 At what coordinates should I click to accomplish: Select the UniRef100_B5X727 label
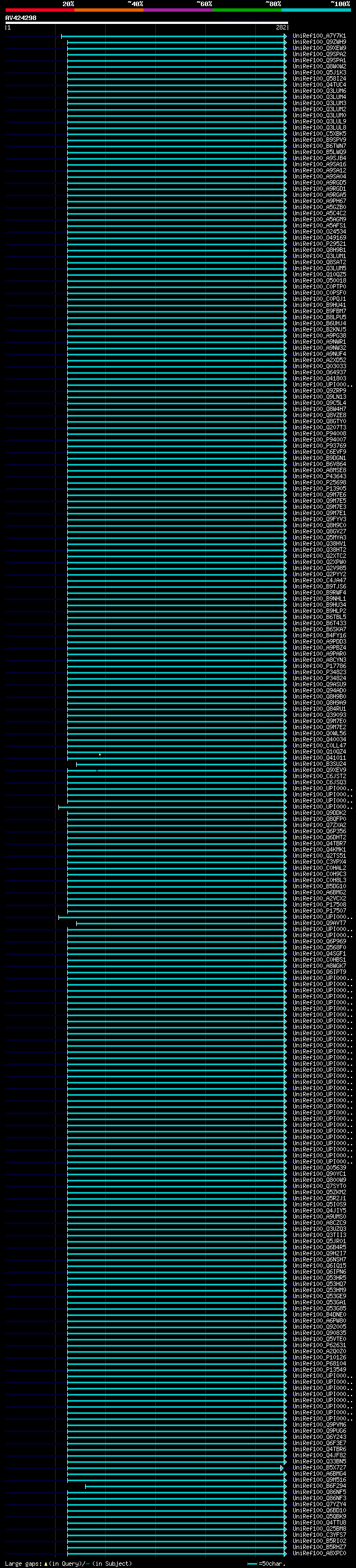tap(319, 1467)
